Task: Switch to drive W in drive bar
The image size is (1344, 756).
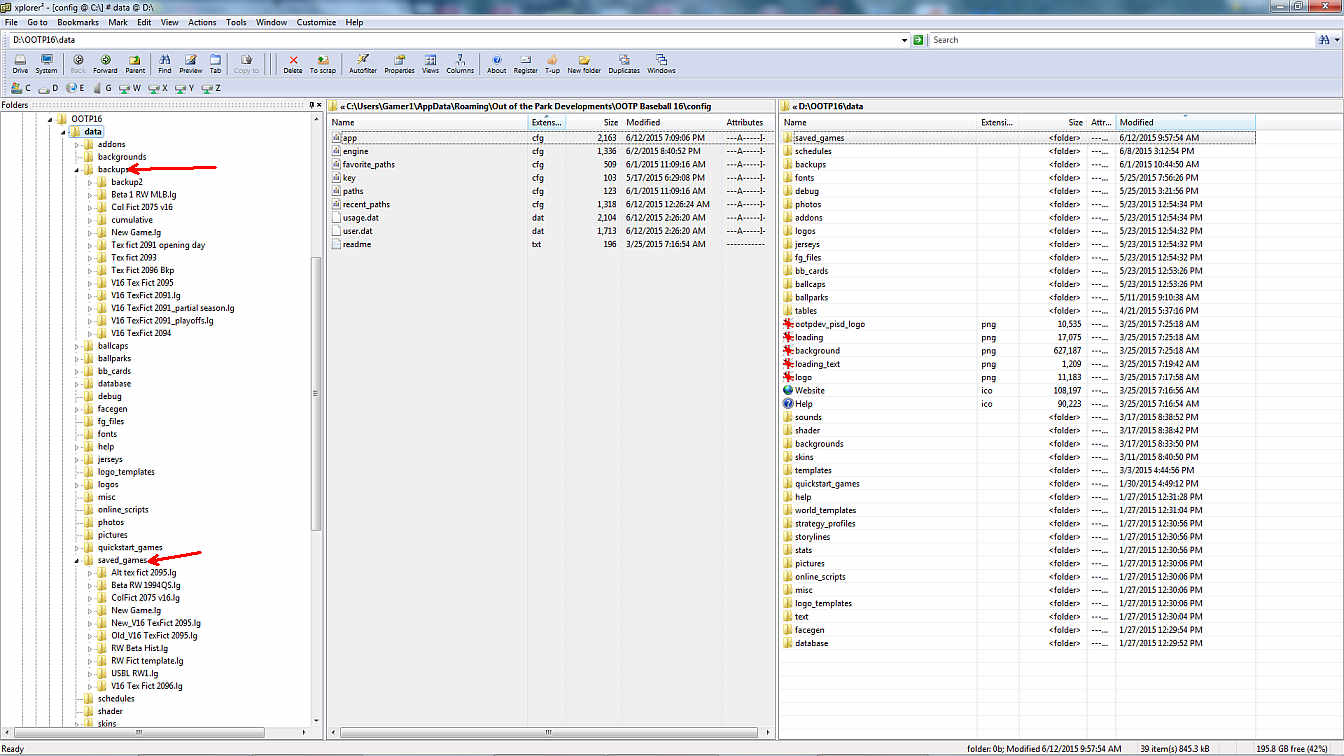Action: tap(130, 88)
